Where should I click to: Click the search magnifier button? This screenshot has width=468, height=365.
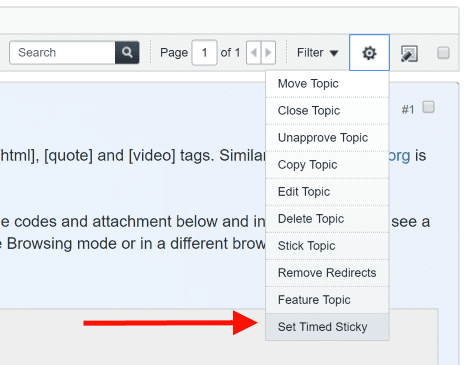(x=127, y=52)
